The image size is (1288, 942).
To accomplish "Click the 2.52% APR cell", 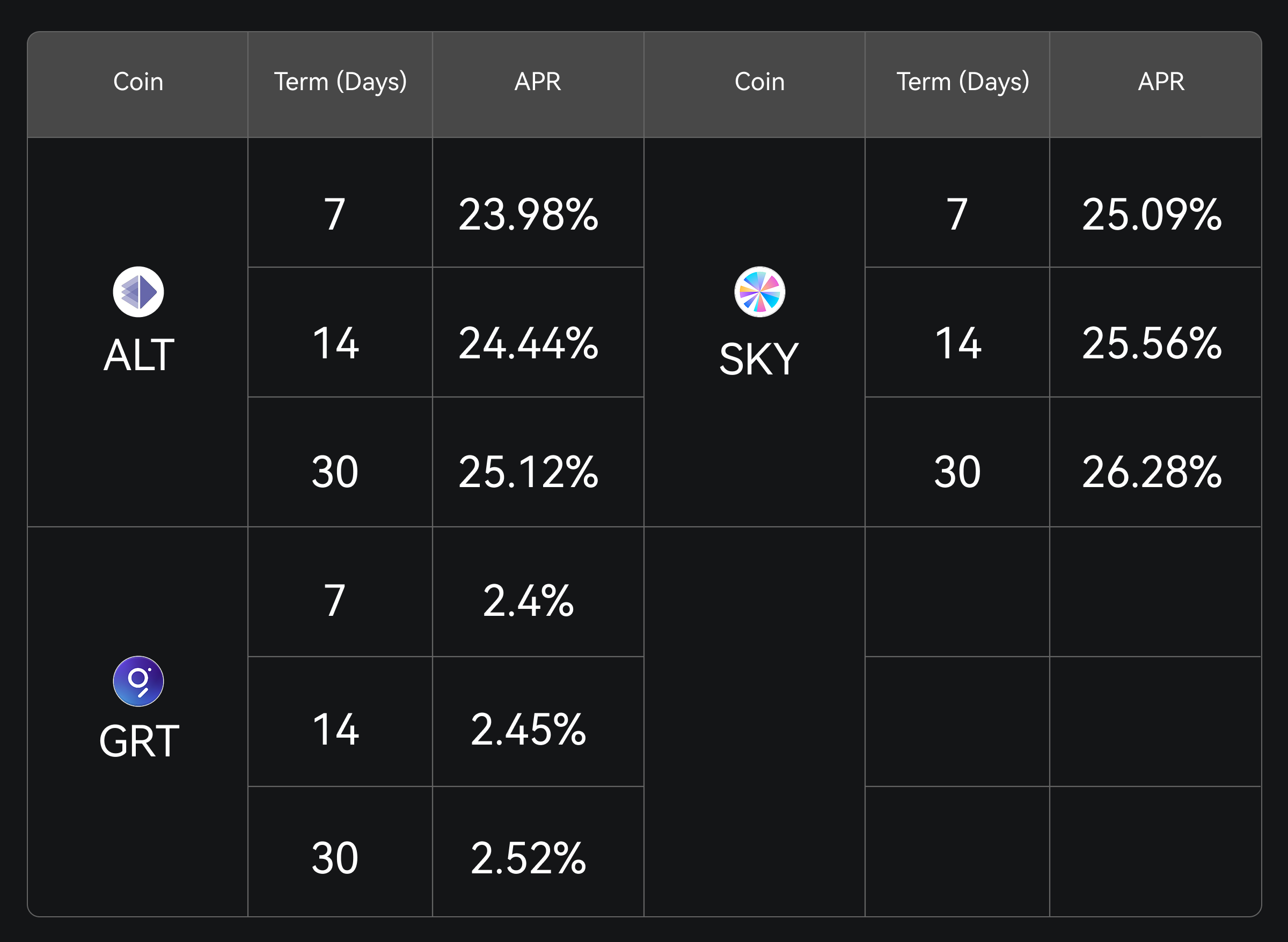I will click(528, 858).
